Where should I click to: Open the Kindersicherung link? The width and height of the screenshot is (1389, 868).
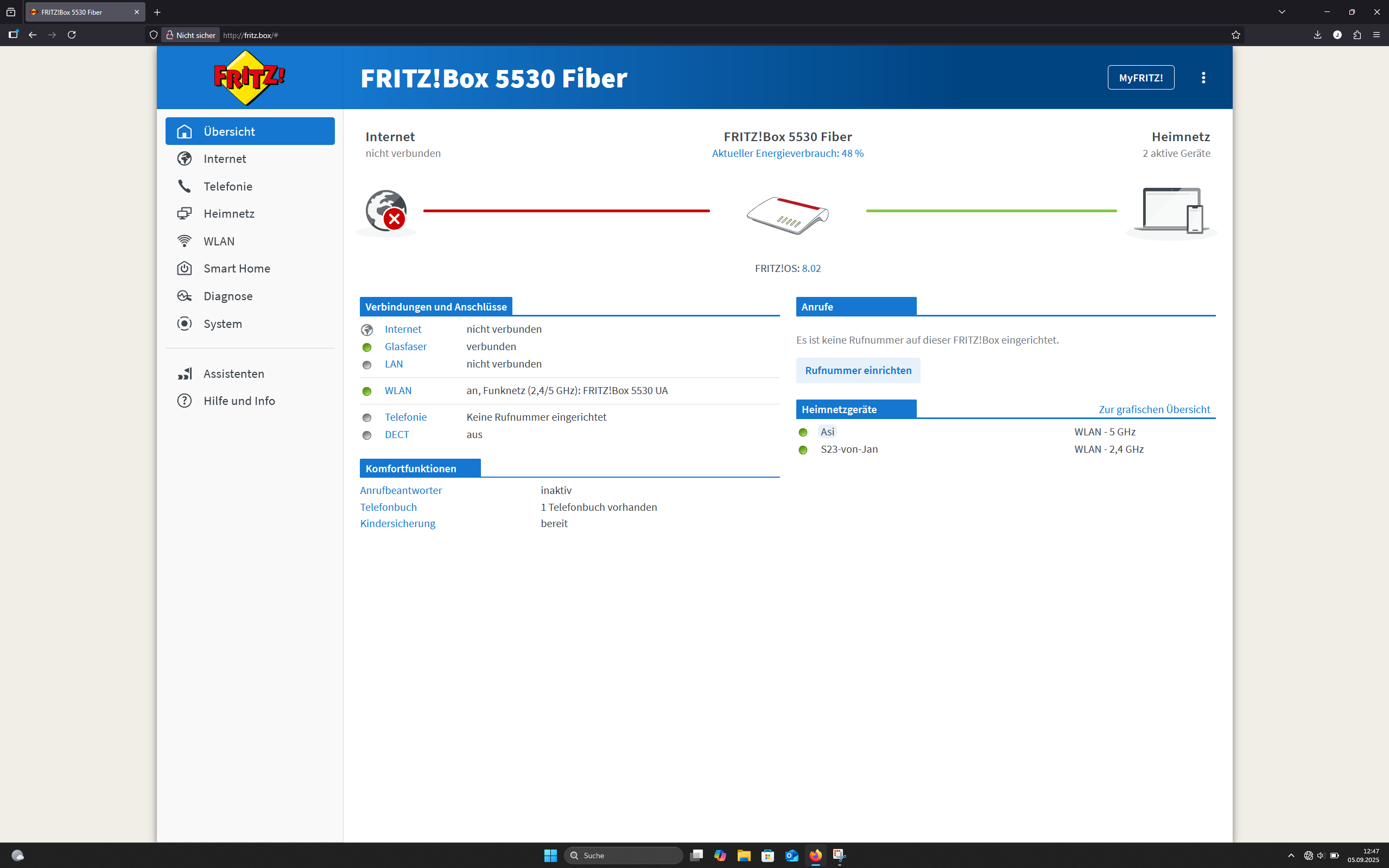pos(398,523)
